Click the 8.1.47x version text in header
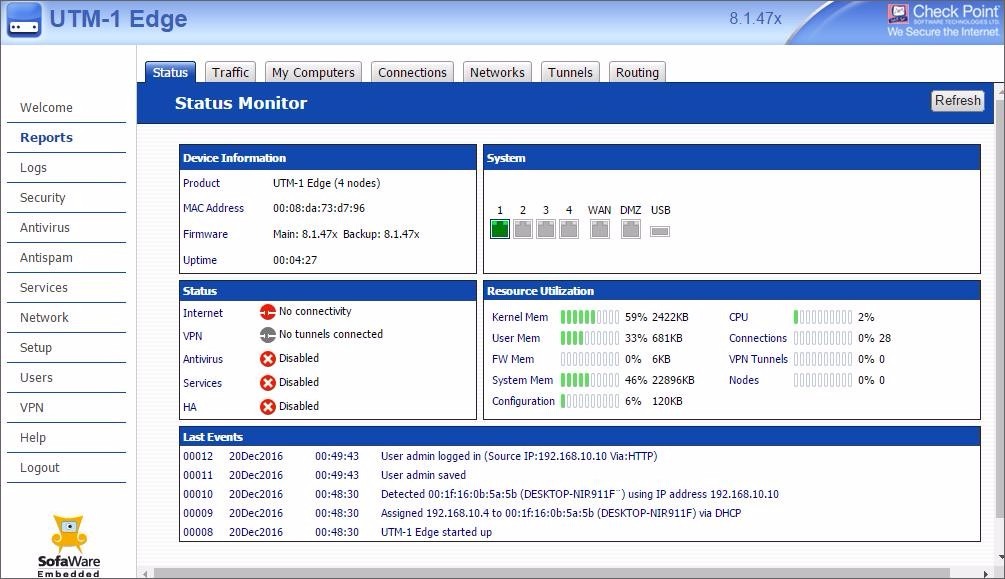The image size is (1005, 579). (755, 19)
